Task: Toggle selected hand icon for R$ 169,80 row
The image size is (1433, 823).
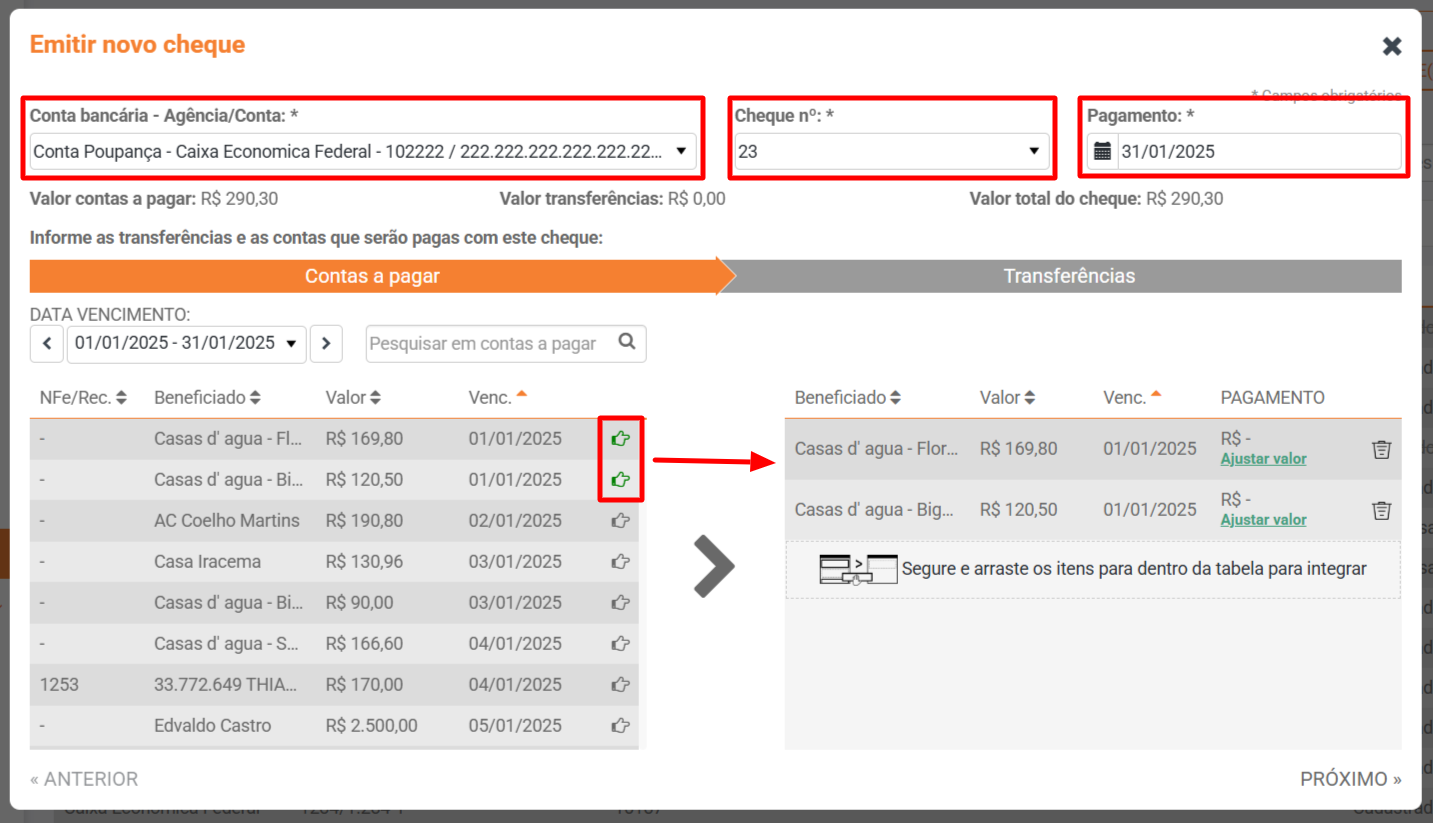Action: pos(620,438)
